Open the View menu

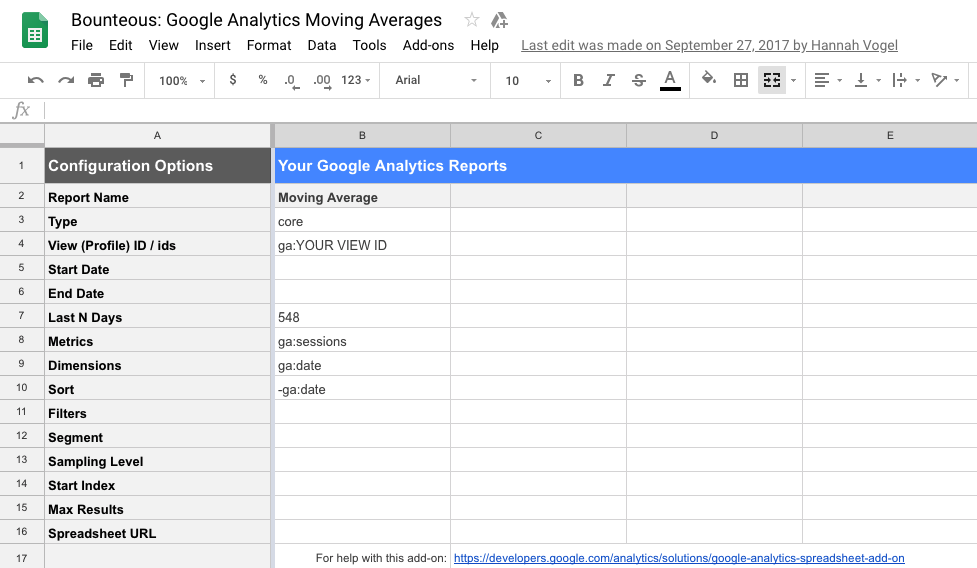pyautogui.click(x=163, y=45)
